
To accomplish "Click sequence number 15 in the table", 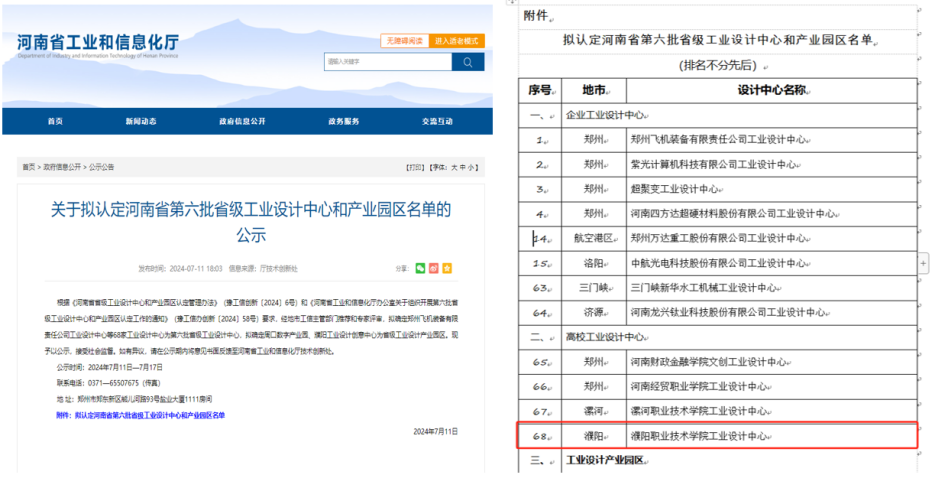I will 540,263.
